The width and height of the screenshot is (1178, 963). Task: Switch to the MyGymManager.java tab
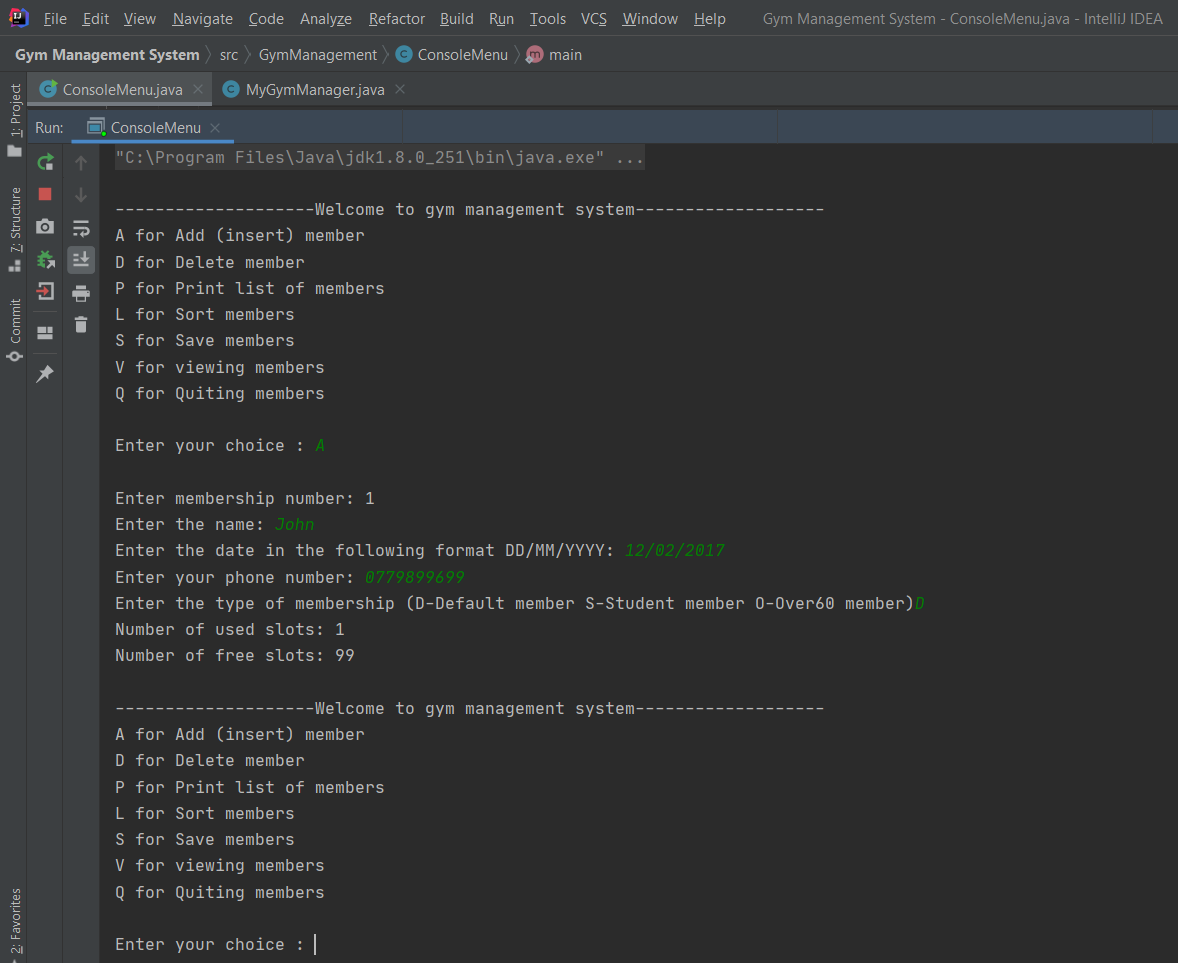314,90
